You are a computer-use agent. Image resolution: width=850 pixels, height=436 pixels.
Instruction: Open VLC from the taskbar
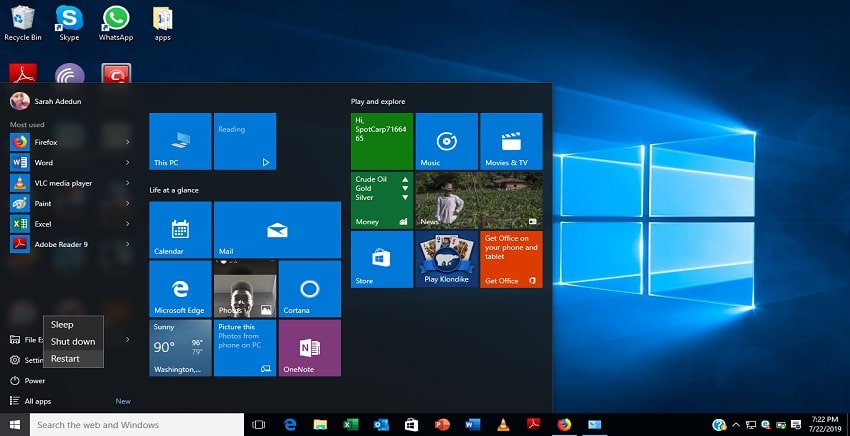point(504,425)
